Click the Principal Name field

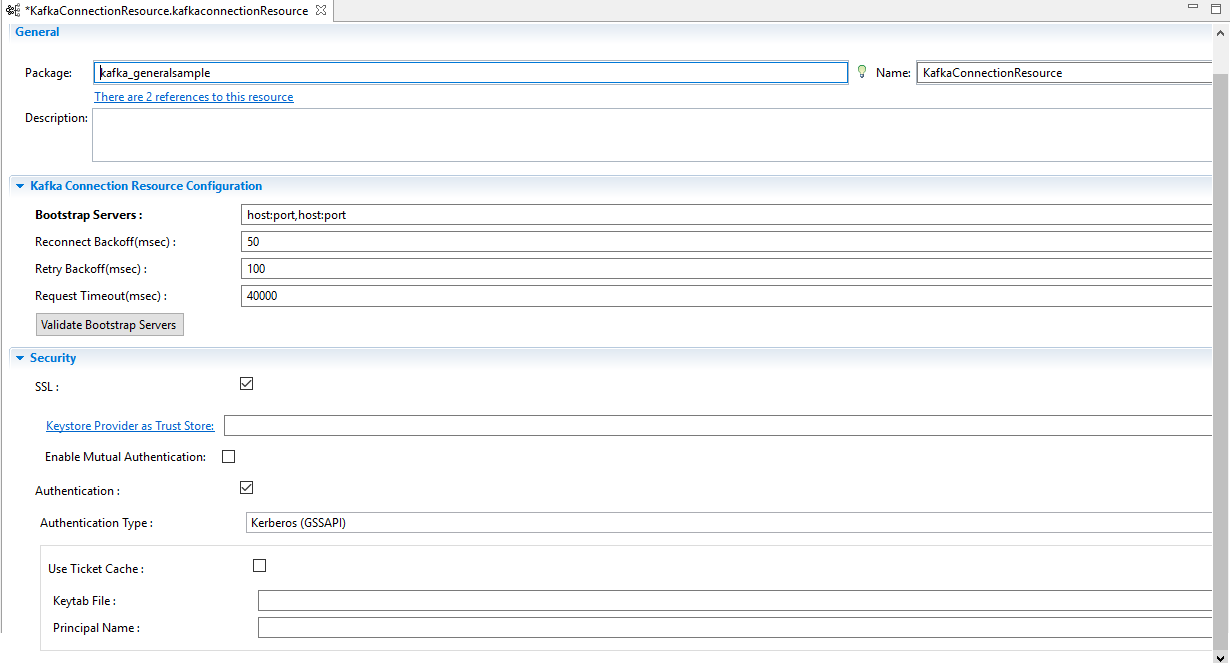pos(735,627)
